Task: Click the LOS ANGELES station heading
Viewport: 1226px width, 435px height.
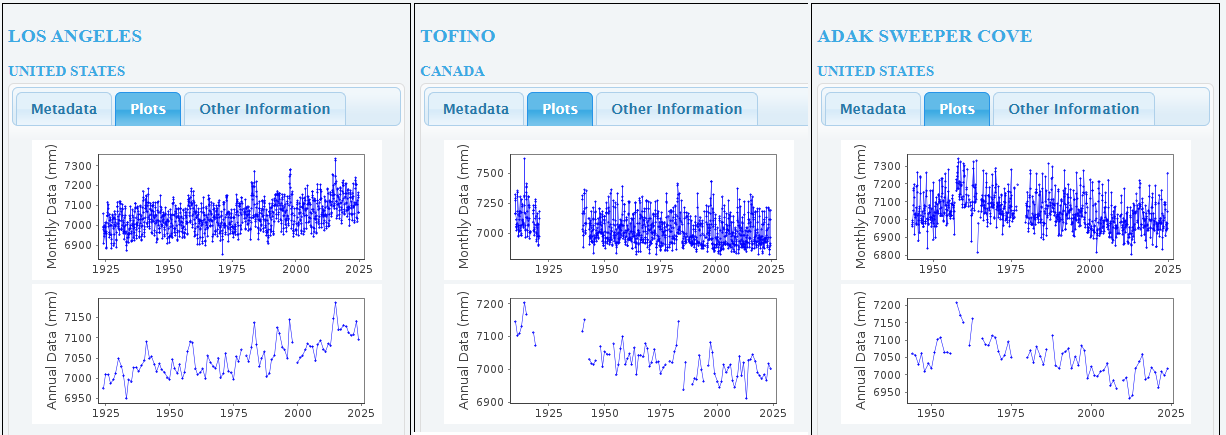Action: coord(75,36)
